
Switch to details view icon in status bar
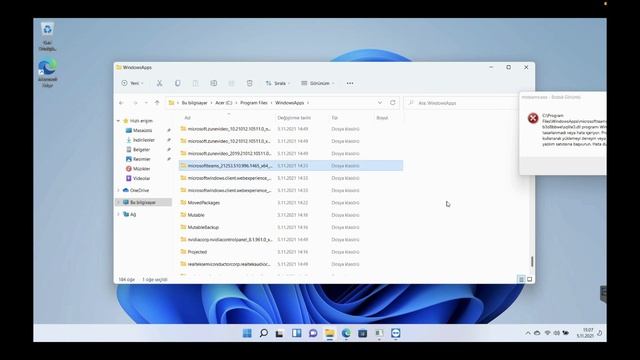click(521, 280)
